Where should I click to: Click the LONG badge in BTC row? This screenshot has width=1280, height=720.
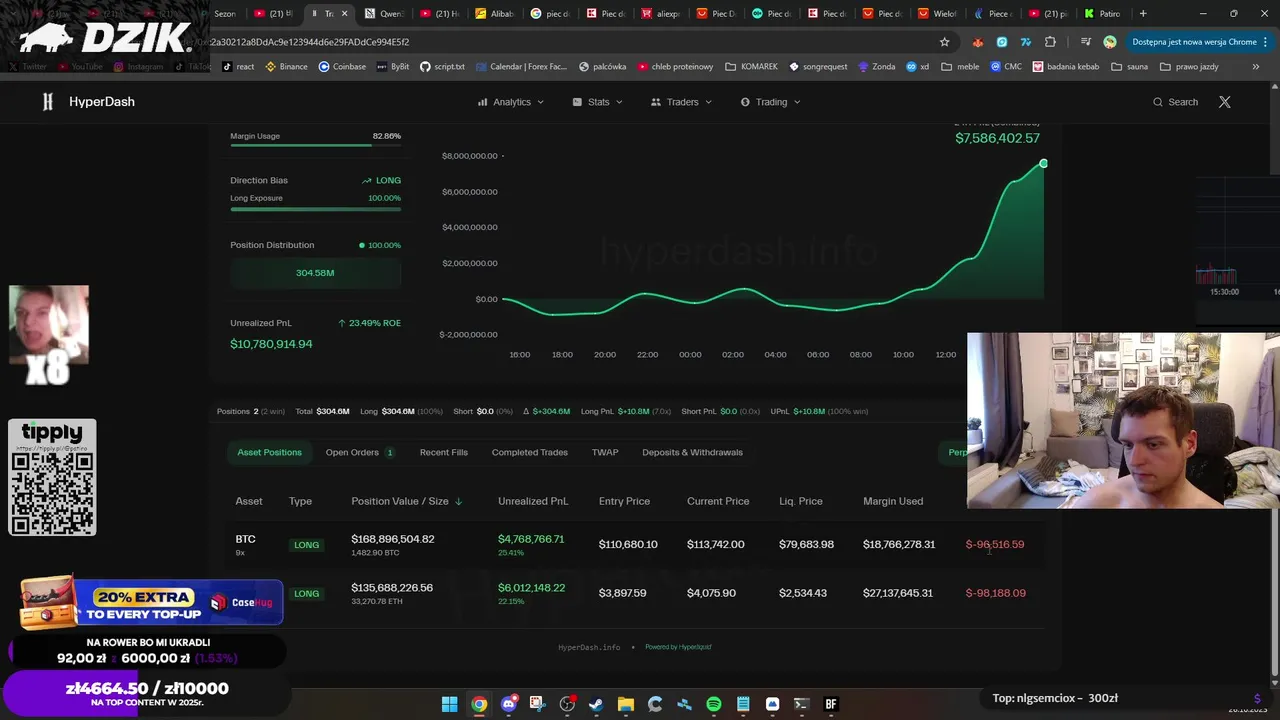pyautogui.click(x=306, y=545)
